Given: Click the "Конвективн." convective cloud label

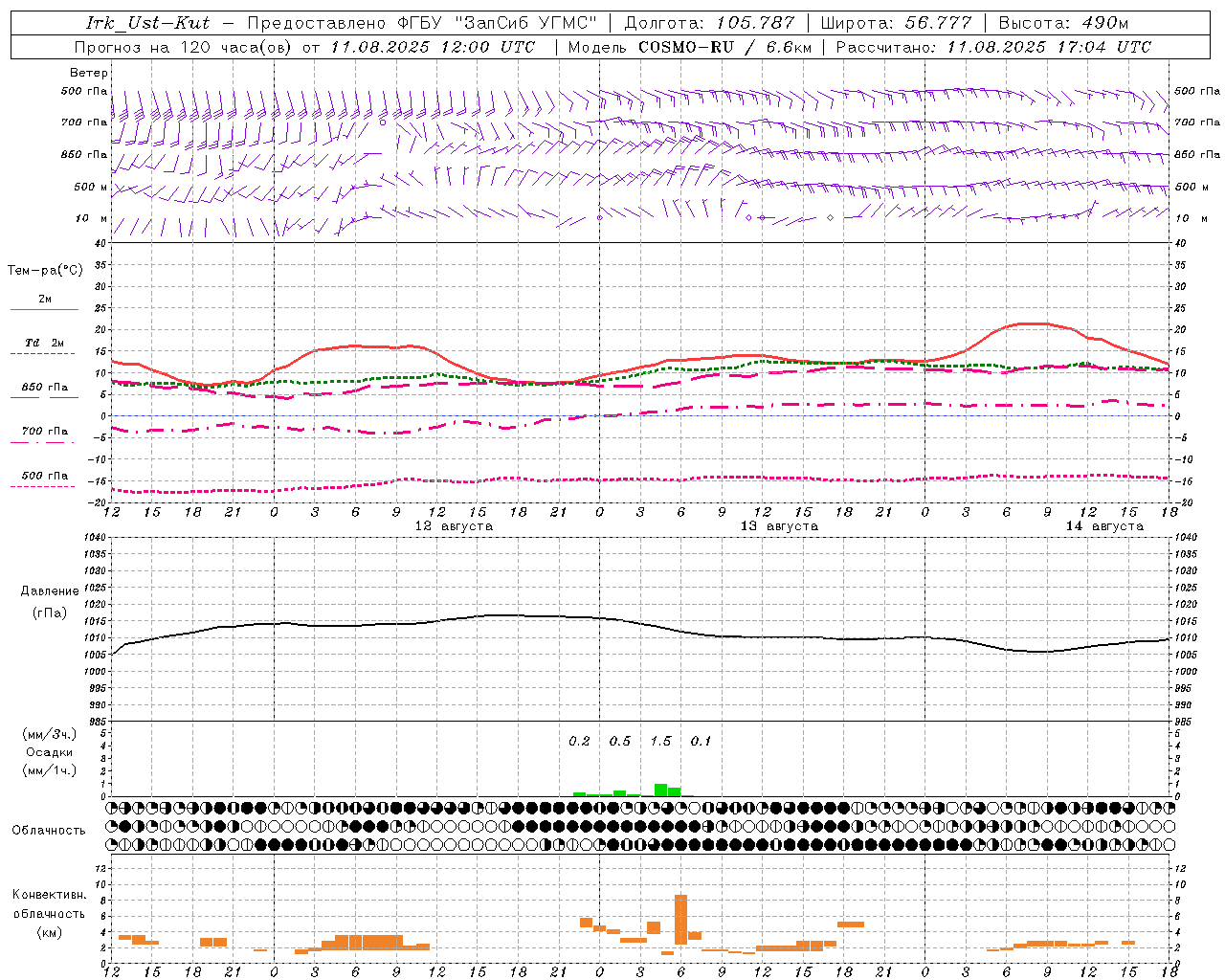Looking at the screenshot, I should pos(49,895).
